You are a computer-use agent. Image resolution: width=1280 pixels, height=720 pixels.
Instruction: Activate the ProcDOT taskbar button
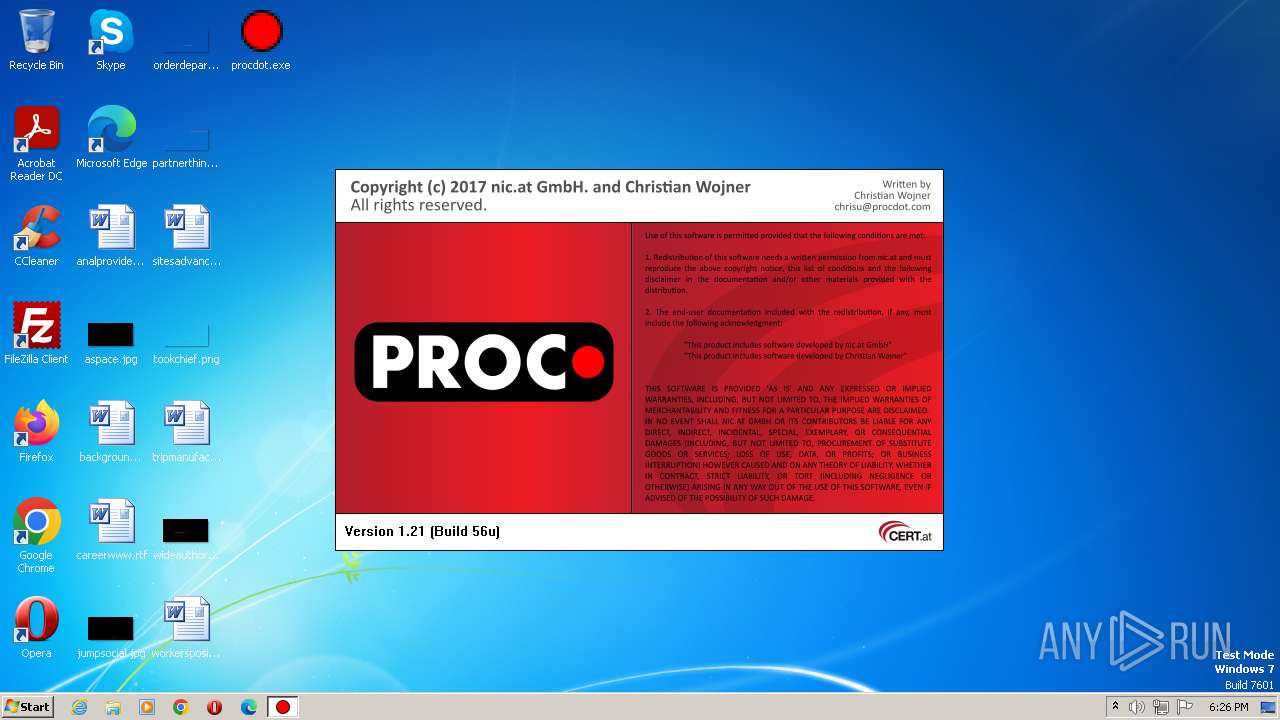[282, 707]
